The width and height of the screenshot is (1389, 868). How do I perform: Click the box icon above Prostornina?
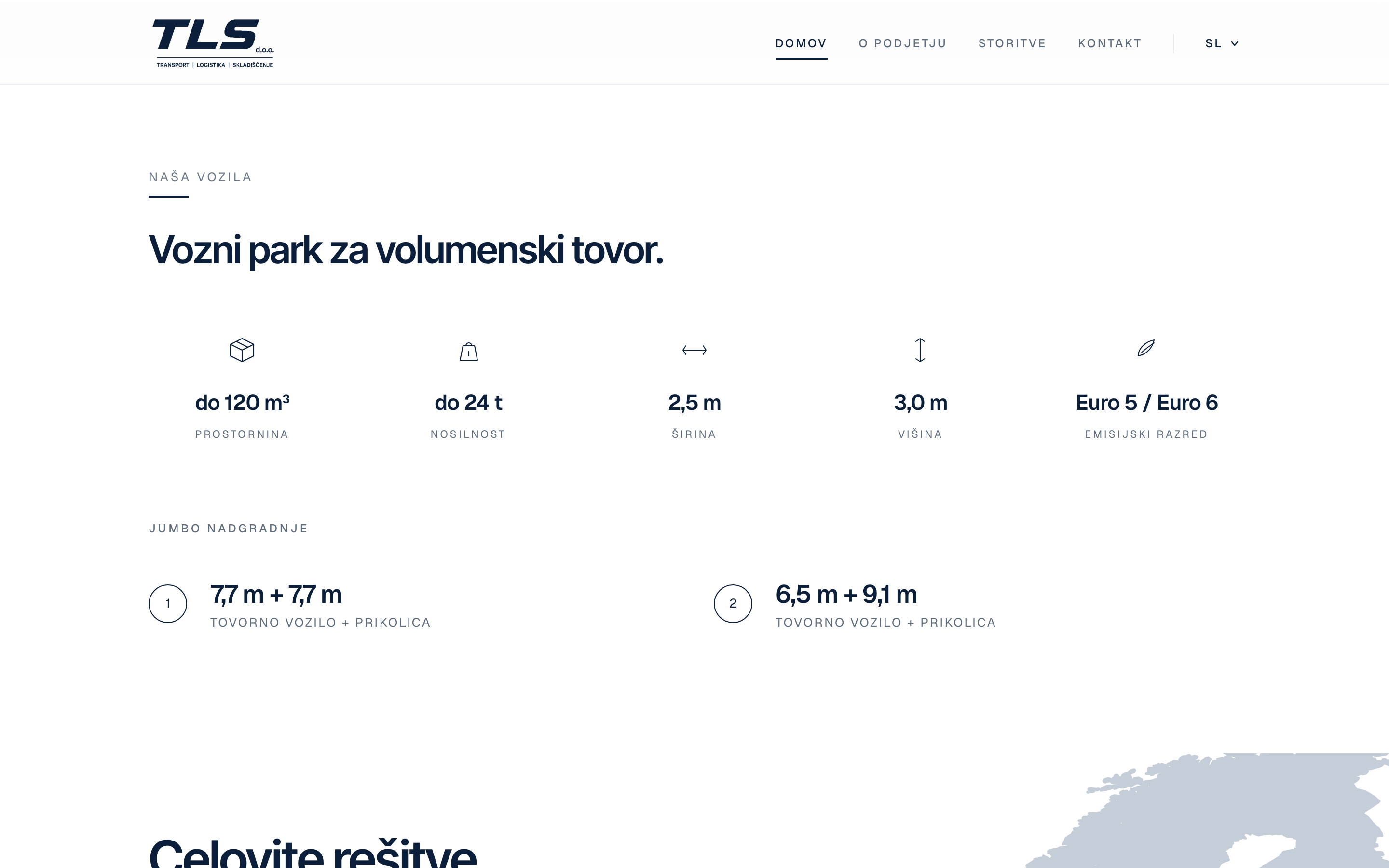coord(242,350)
